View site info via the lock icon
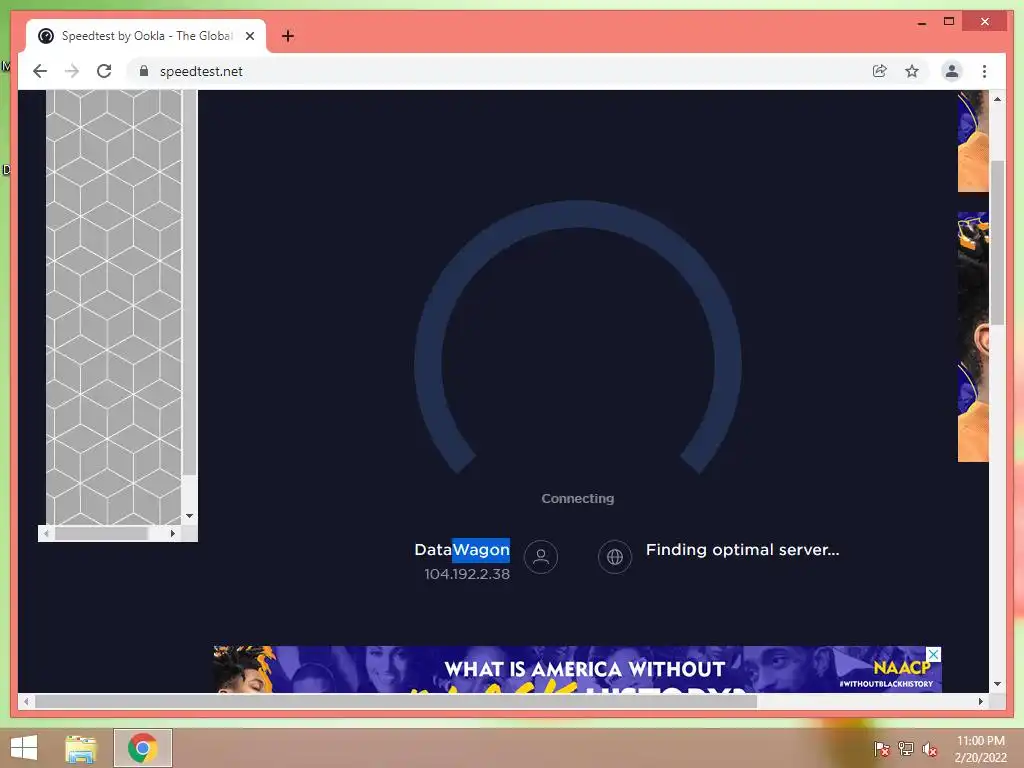 tap(144, 71)
